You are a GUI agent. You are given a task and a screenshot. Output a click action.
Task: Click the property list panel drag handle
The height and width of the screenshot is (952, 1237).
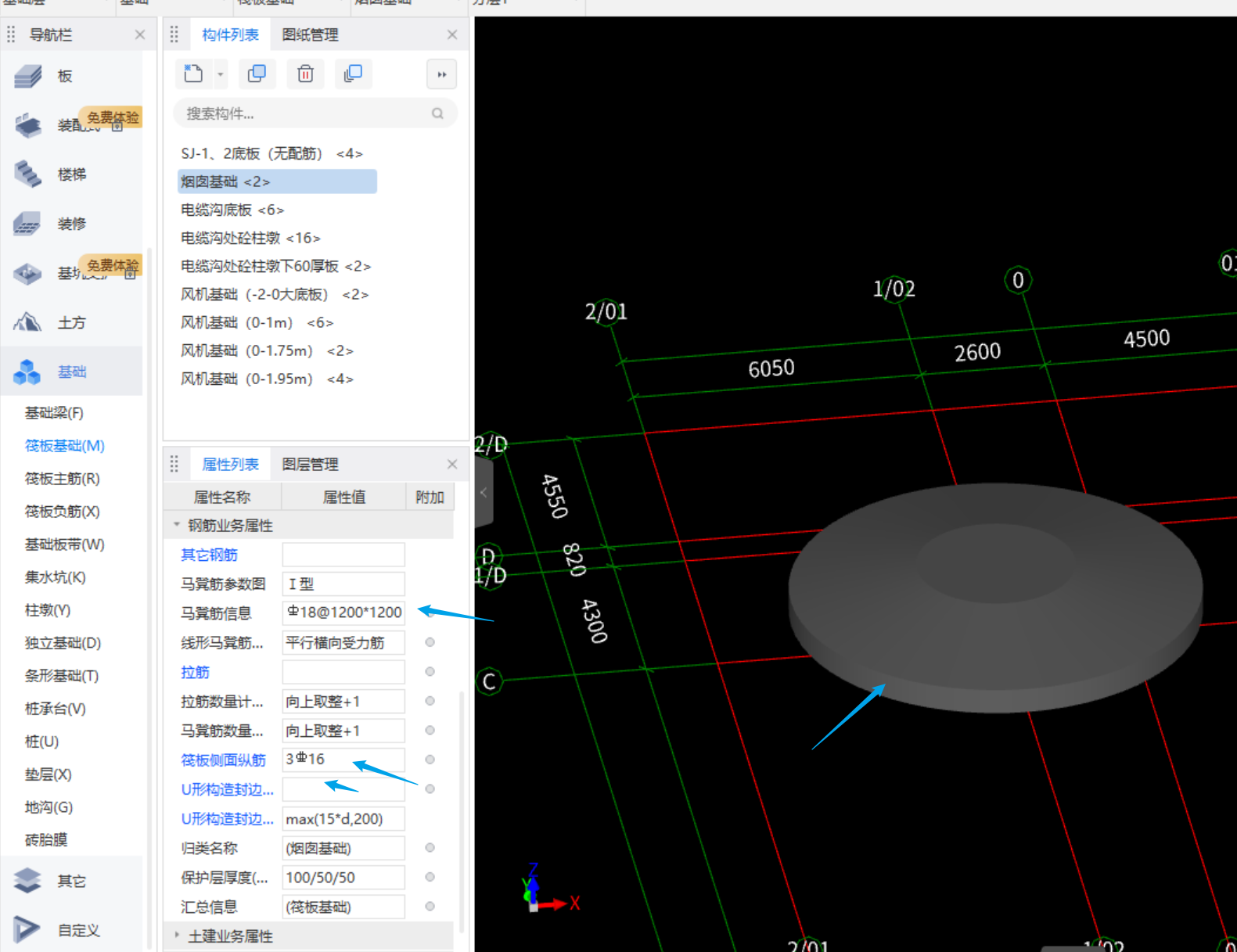coord(174,464)
